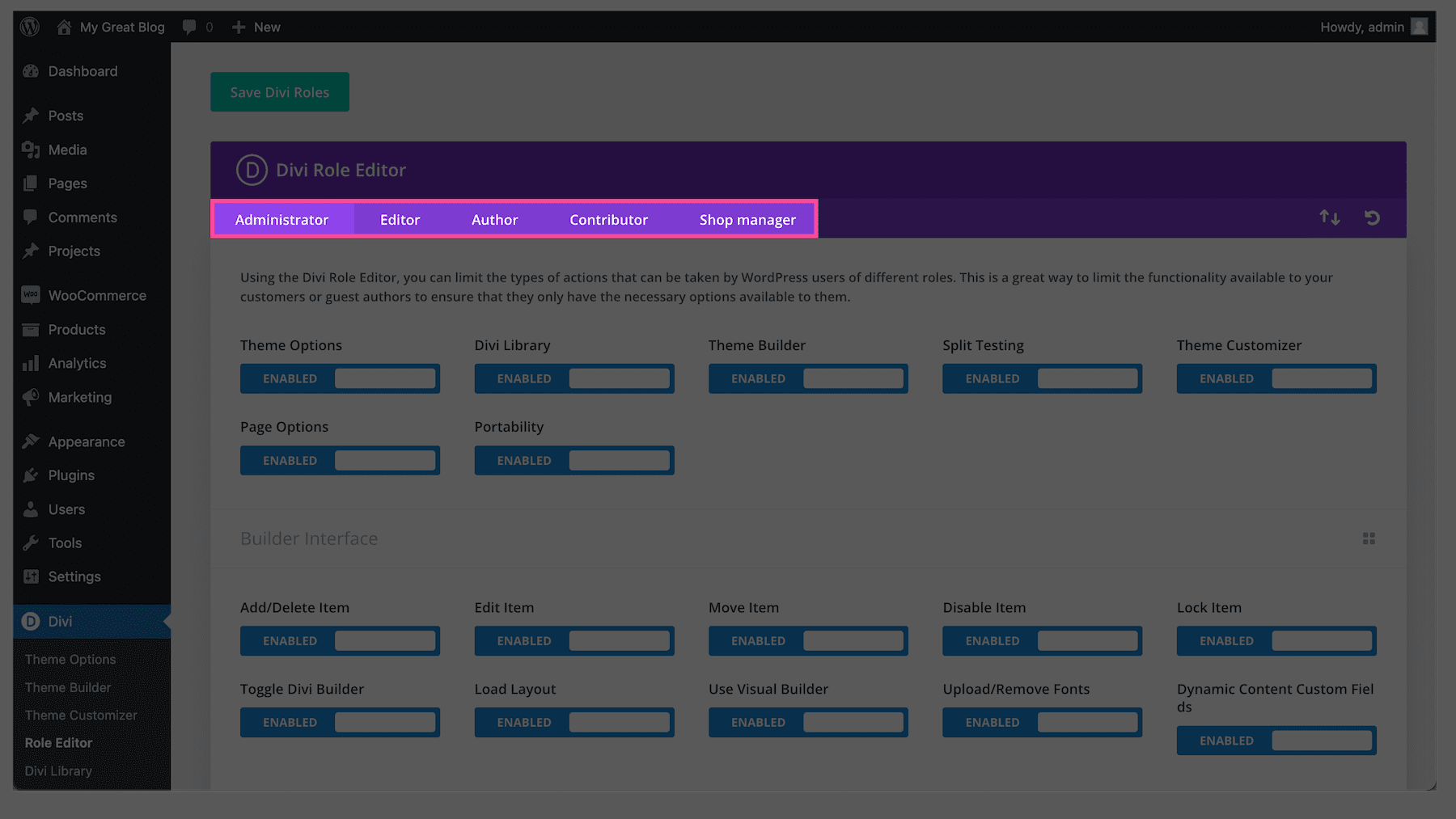Open the Appearance brush icon
The image size is (1456, 819).
coord(30,441)
